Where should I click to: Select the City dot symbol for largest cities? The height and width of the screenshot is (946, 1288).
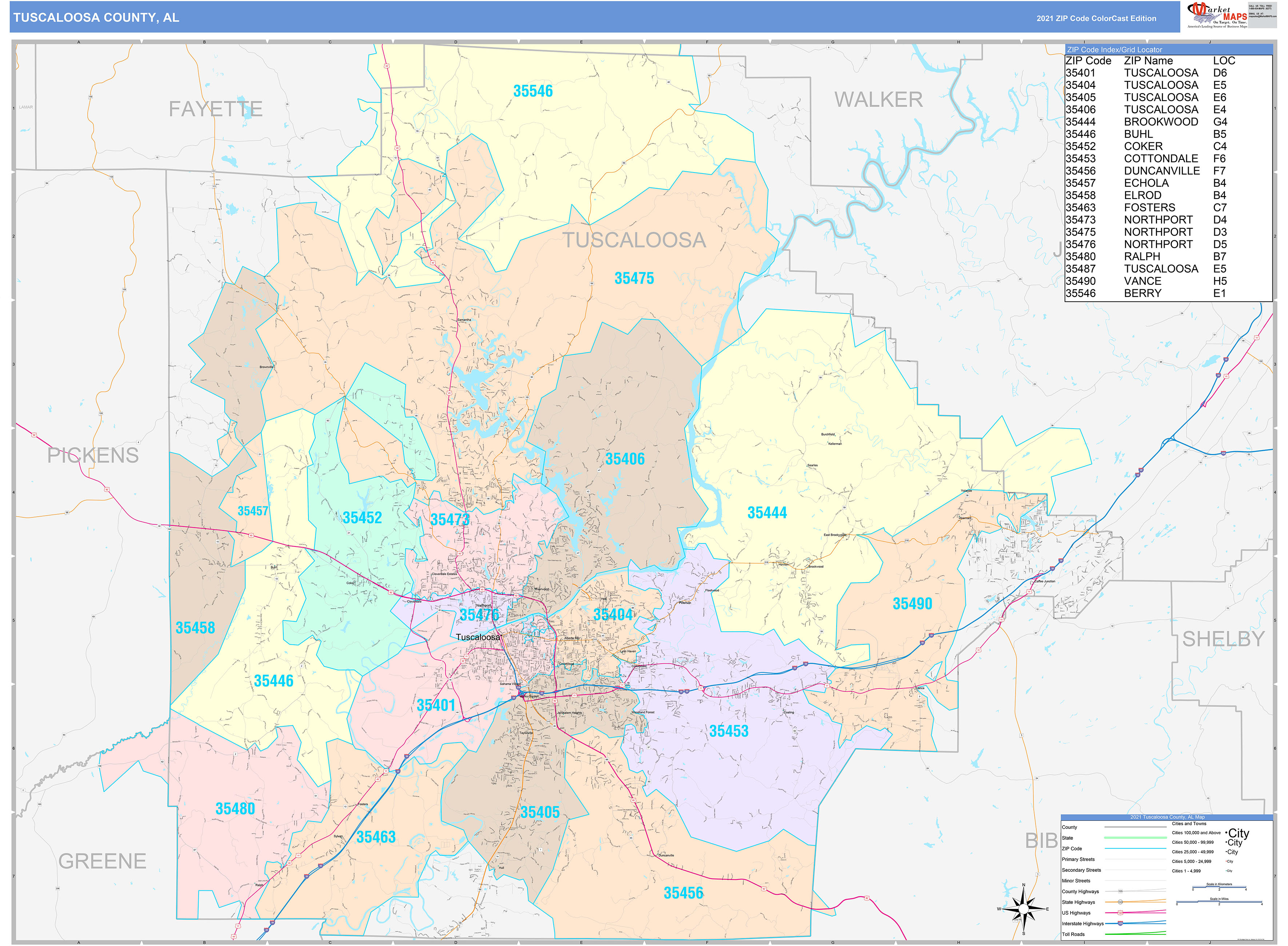(1226, 833)
